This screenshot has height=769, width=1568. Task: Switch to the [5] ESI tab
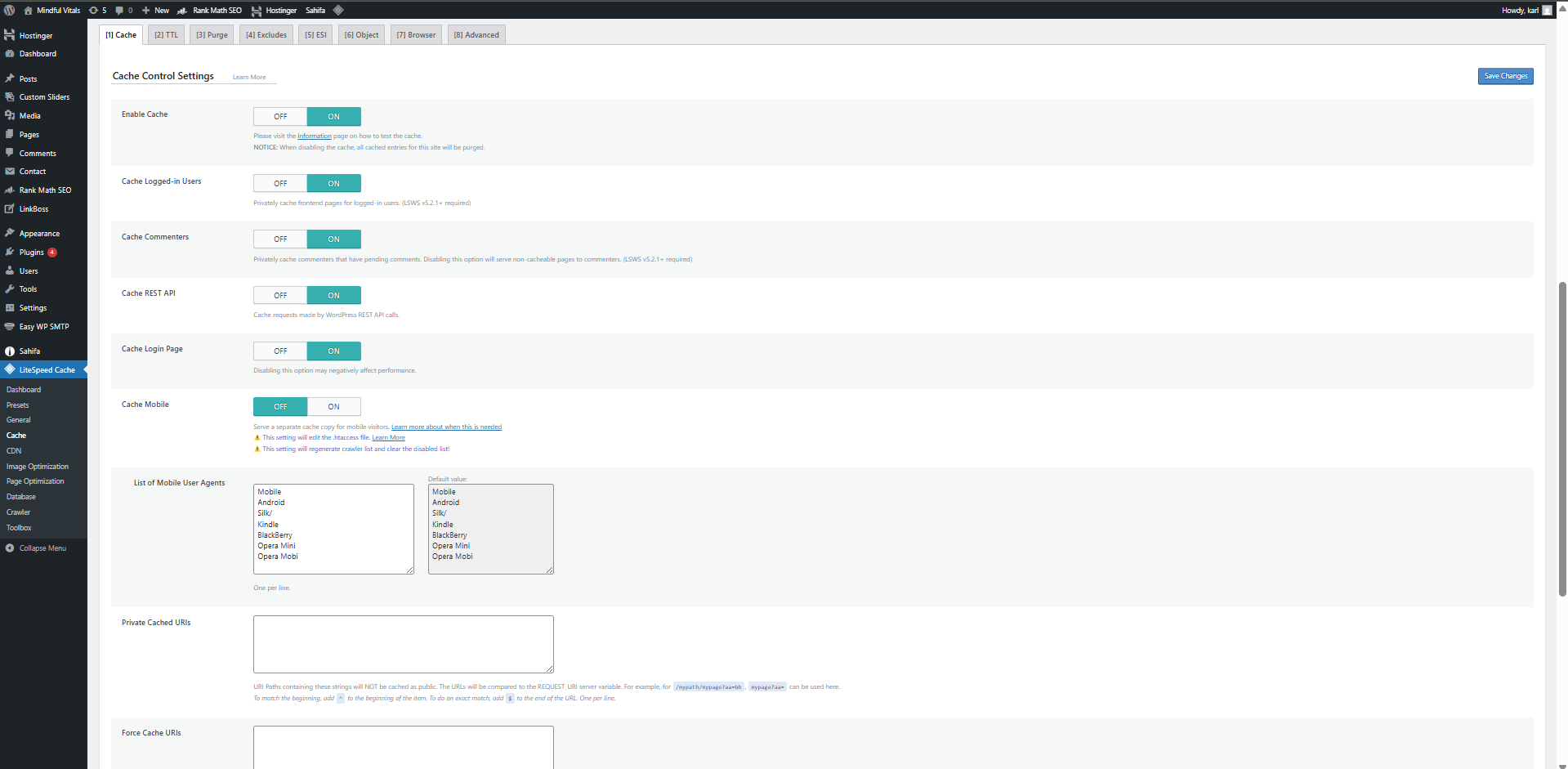pos(315,34)
